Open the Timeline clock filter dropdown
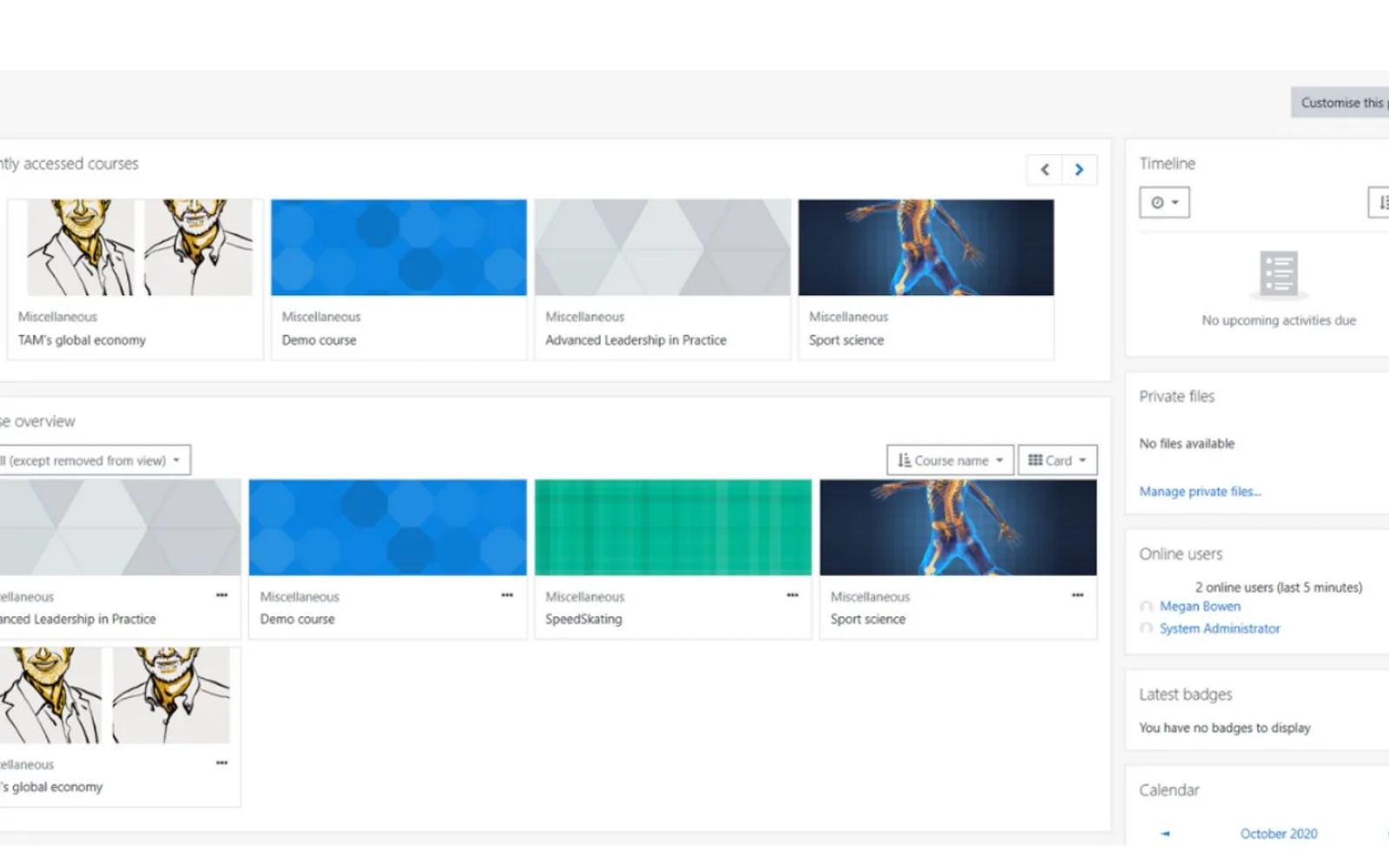 click(x=1164, y=202)
